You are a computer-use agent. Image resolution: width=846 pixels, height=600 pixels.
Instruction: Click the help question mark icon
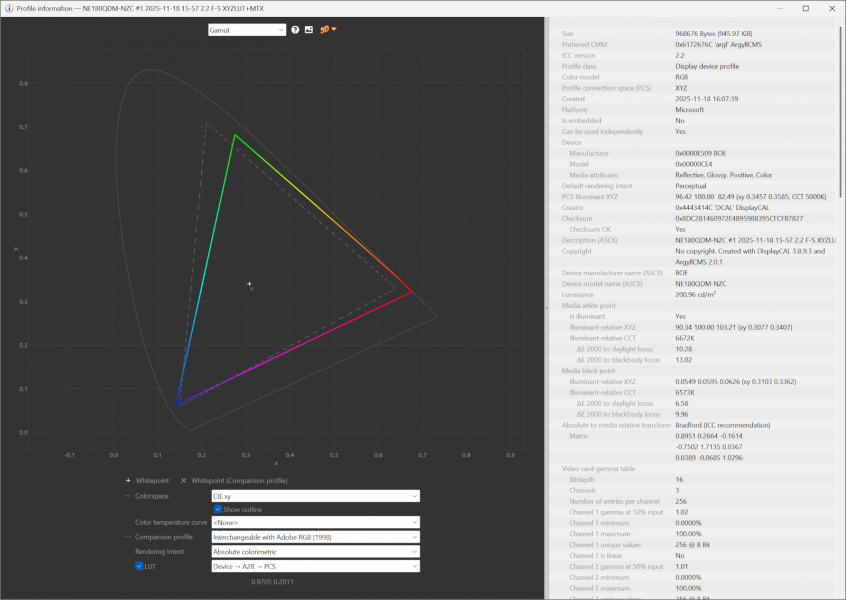point(295,30)
